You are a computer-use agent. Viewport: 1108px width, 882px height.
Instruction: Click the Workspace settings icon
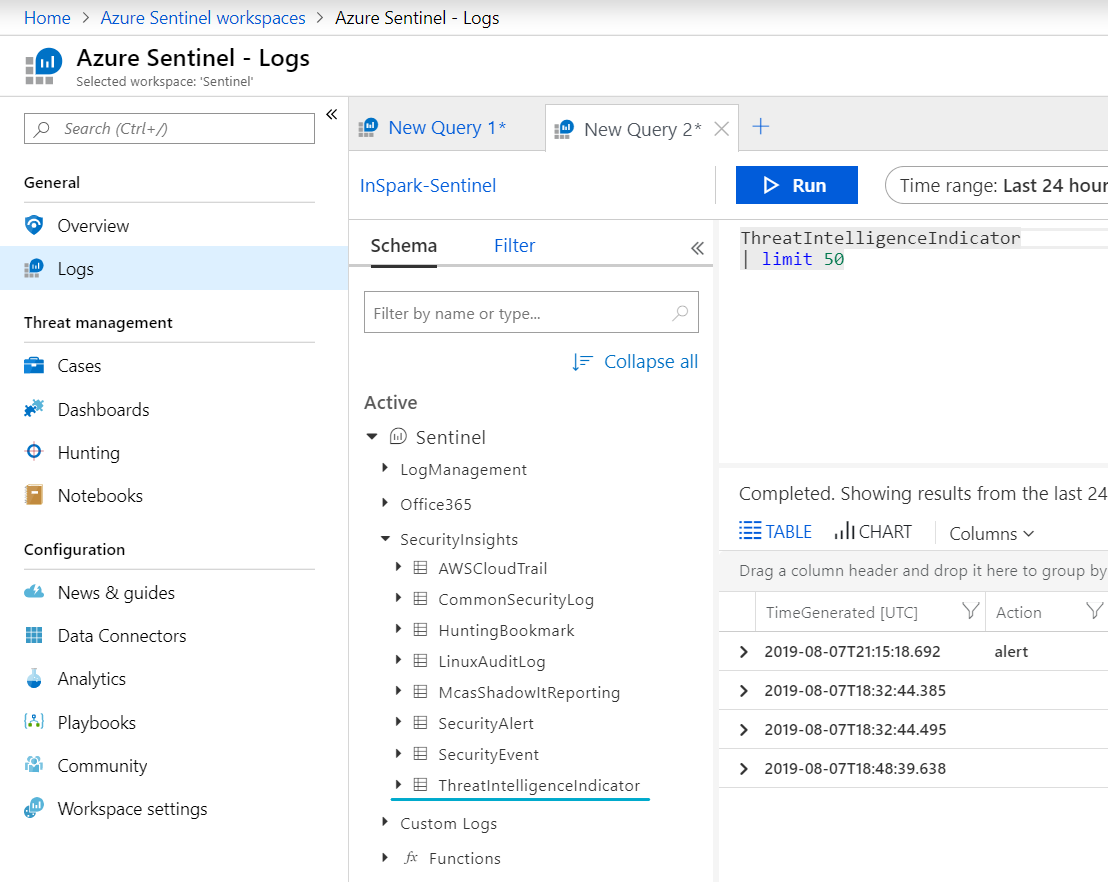pos(33,808)
